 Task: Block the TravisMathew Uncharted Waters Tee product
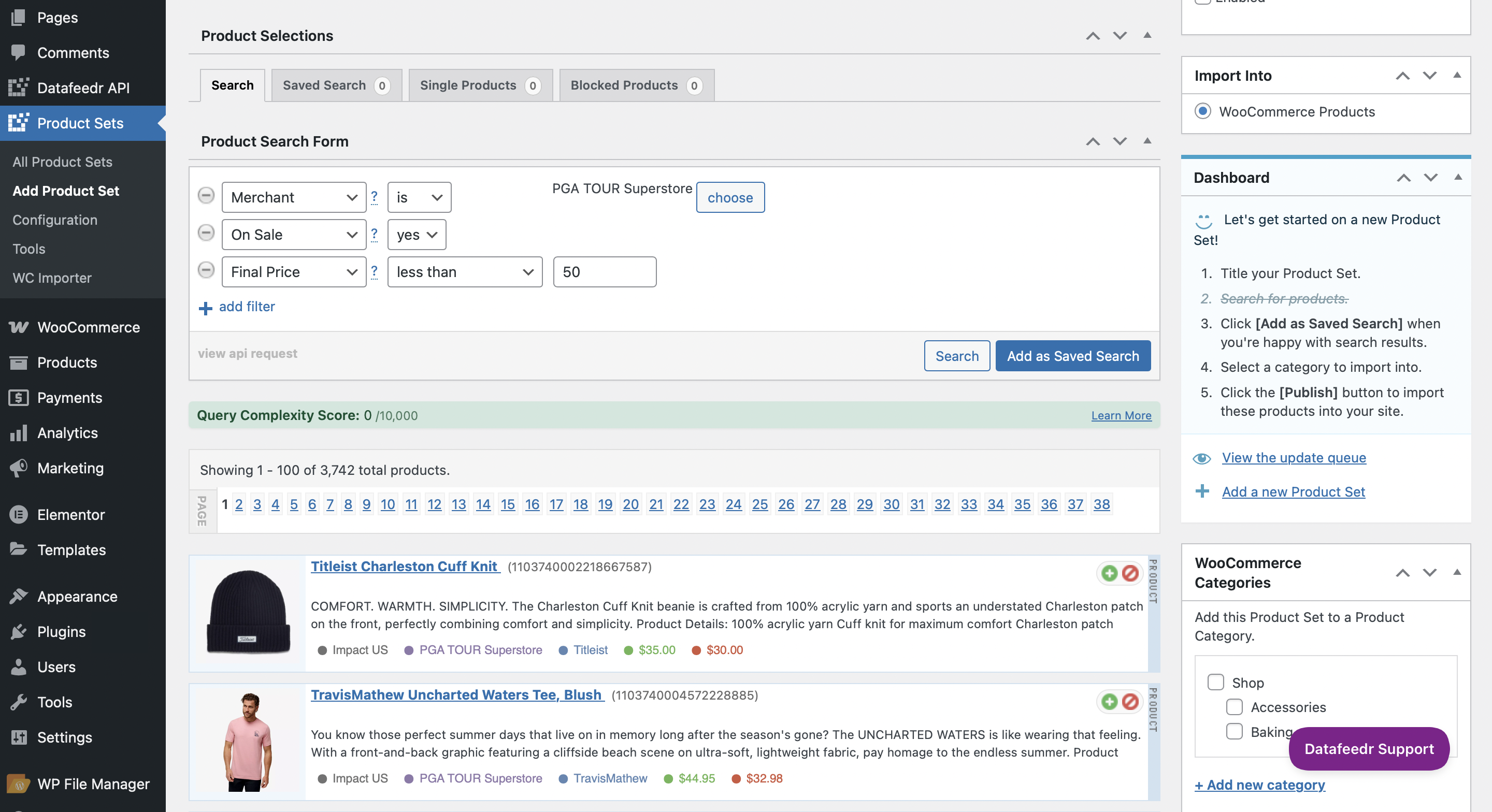(1130, 701)
